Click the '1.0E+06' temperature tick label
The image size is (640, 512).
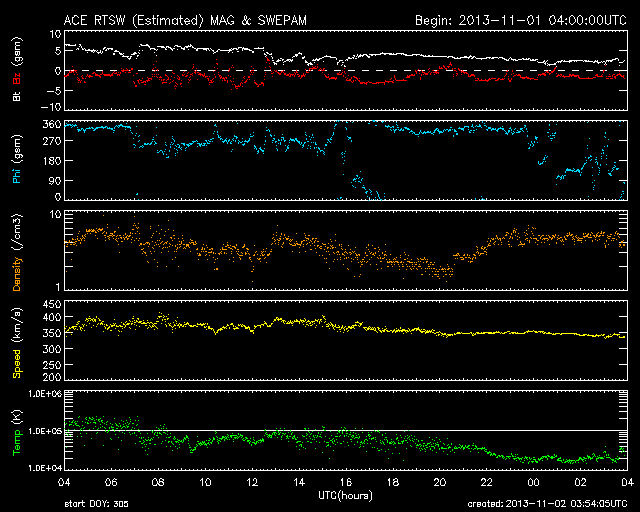tap(45, 394)
